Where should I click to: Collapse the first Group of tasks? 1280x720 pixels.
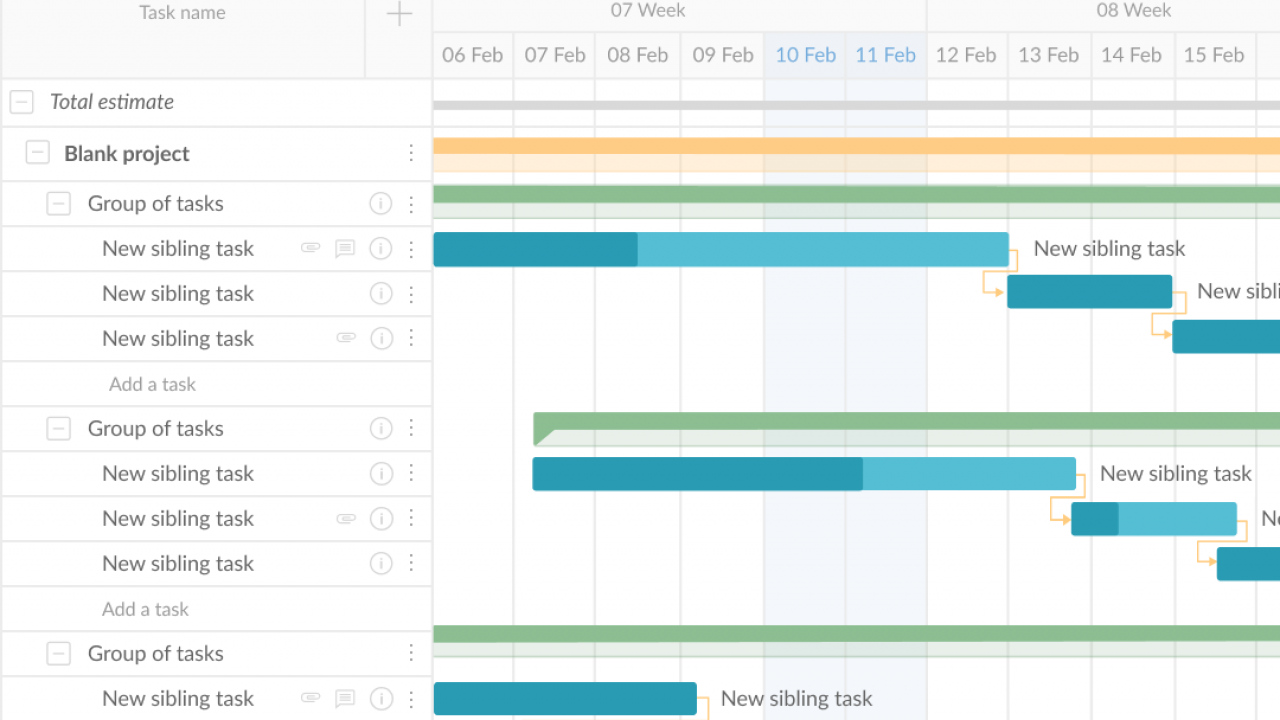[x=59, y=204]
